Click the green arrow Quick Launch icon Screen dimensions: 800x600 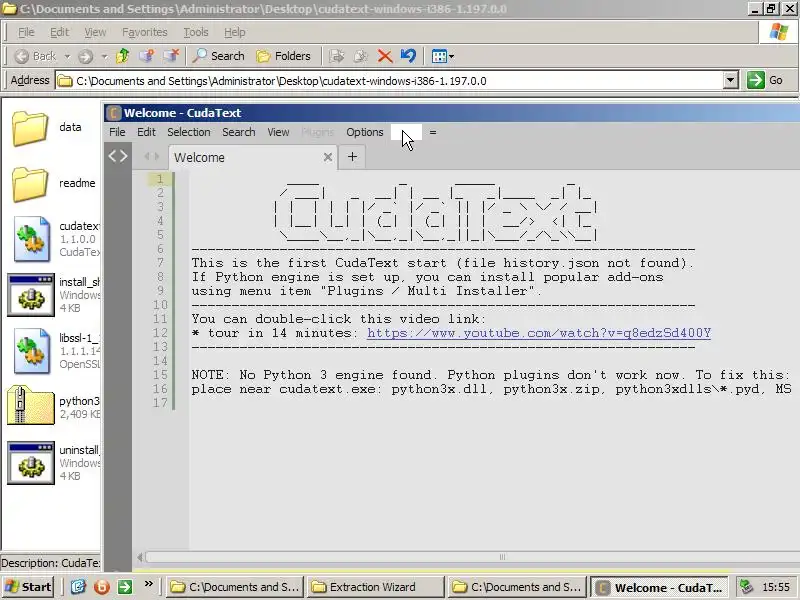tap(125, 587)
